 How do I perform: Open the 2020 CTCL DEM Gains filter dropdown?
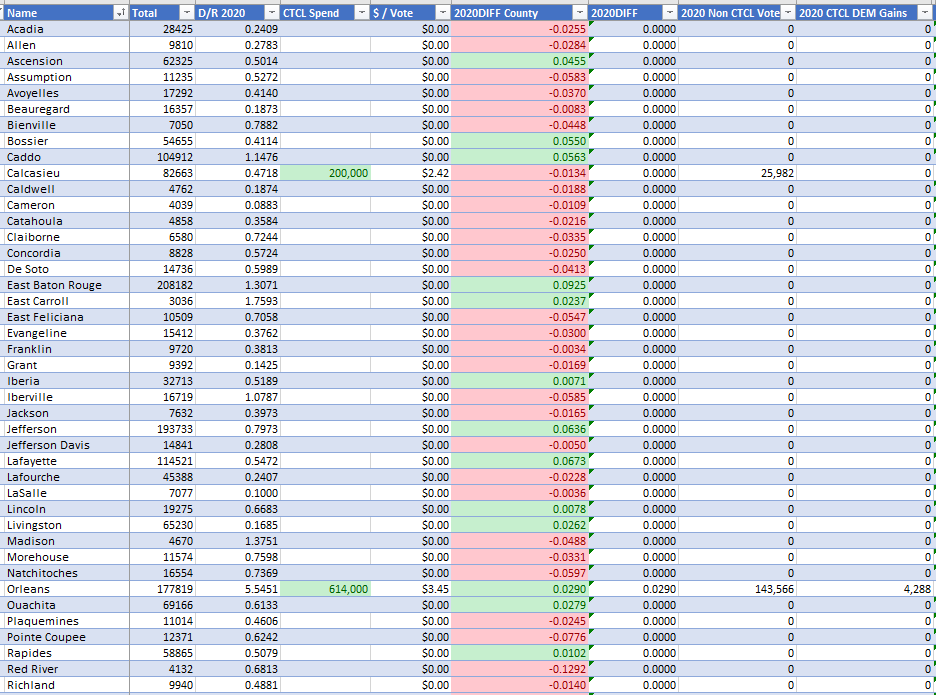924,13
